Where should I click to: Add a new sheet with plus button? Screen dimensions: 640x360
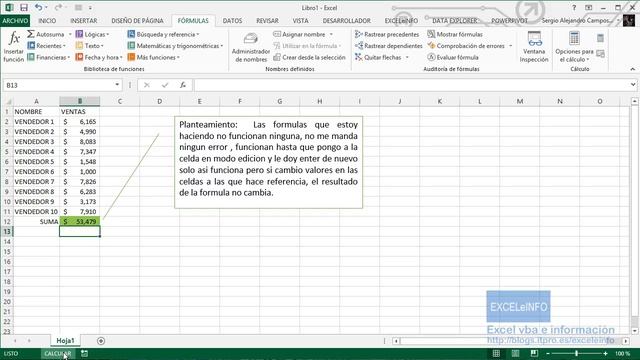point(101,340)
